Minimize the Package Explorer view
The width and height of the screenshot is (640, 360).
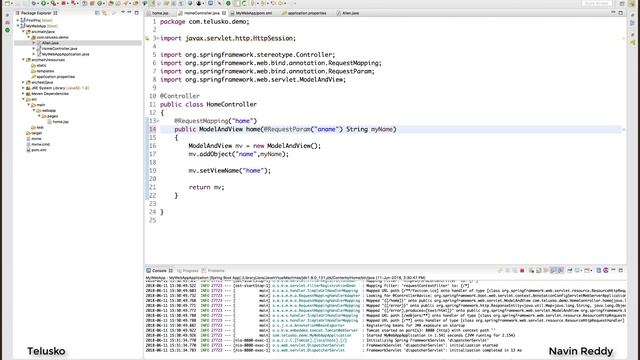coord(129,13)
